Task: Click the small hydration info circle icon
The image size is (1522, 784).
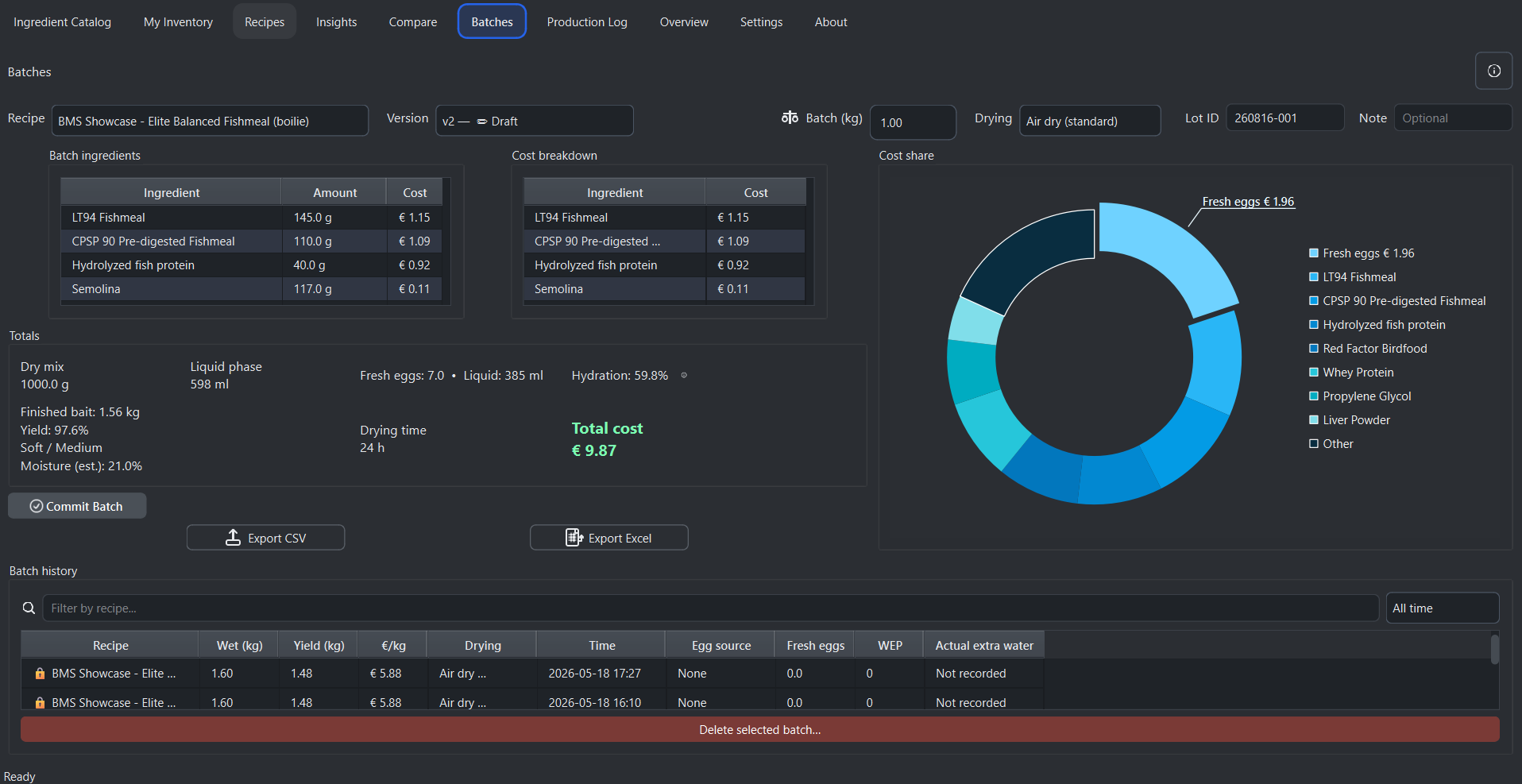Action: 684,375
